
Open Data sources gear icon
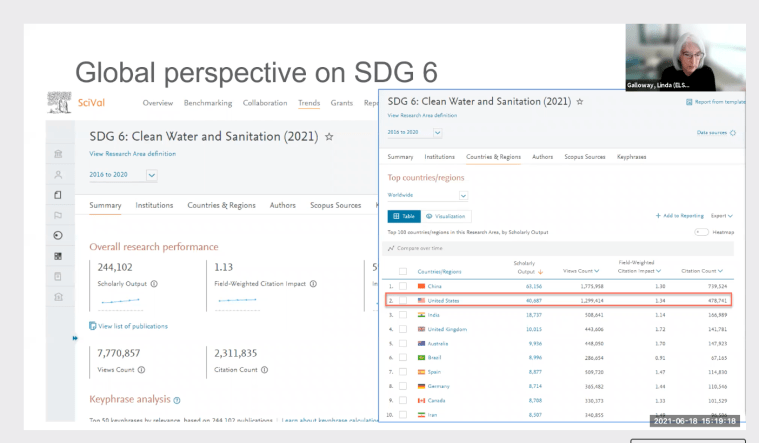click(732, 132)
